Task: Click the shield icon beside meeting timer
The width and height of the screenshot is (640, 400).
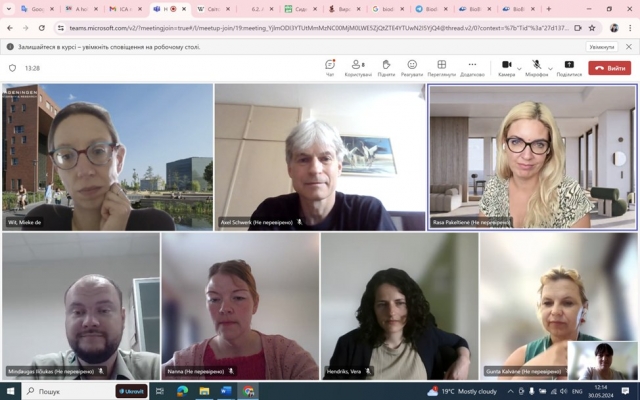Action: coord(13,68)
